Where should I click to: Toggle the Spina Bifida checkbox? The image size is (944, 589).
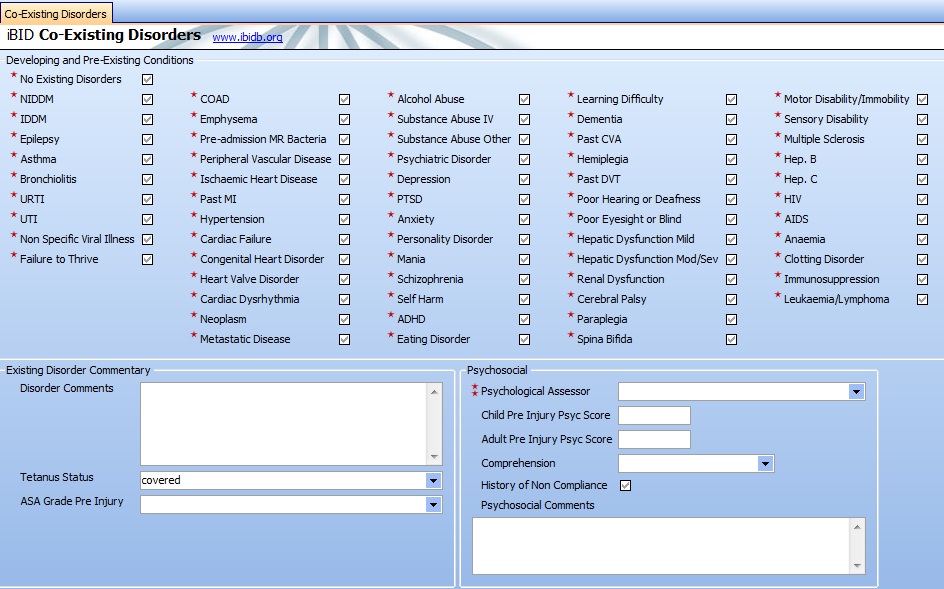pos(731,339)
